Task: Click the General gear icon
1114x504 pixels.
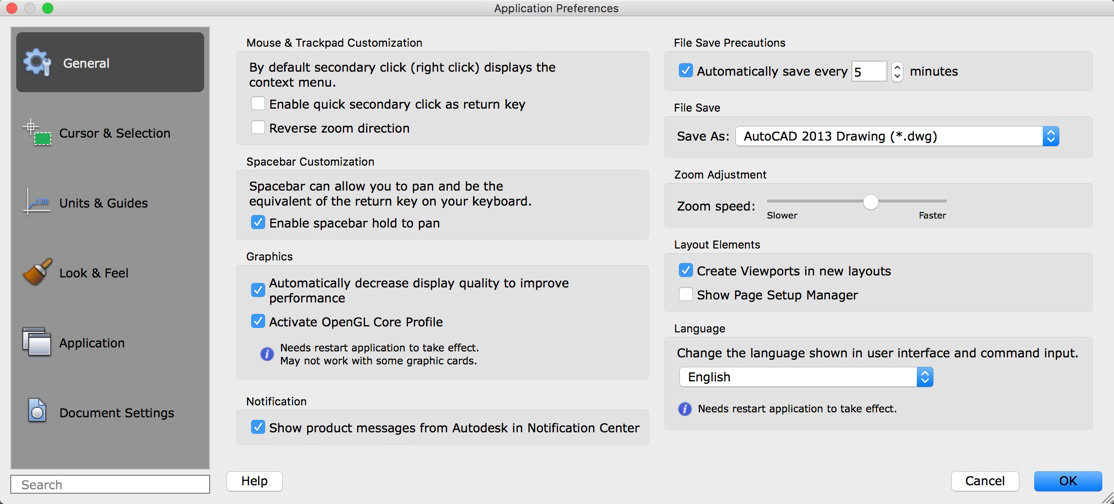Action: coord(37,62)
